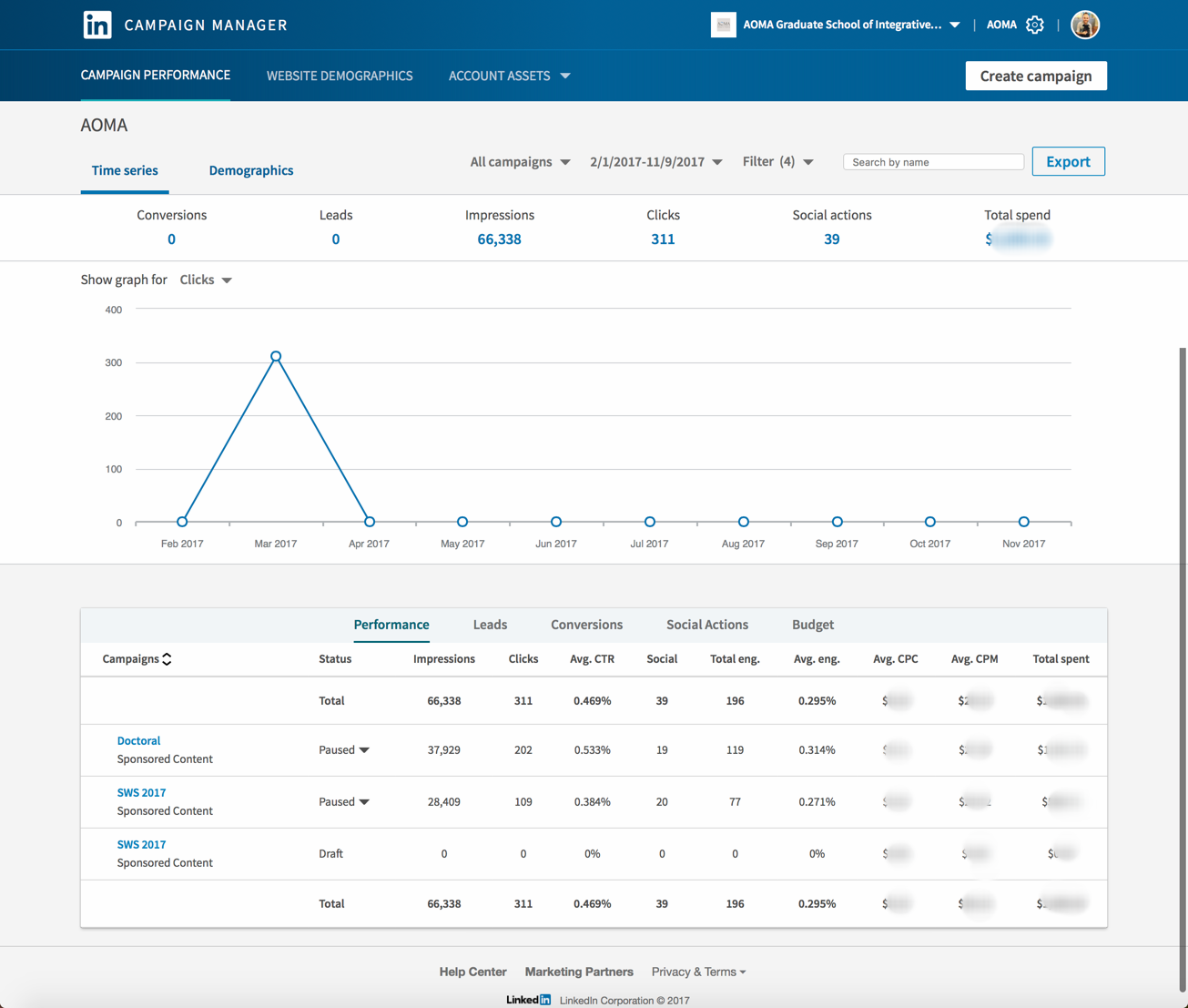The image size is (1188, 1008).
Task: Click the Leads summary value 0
Action: 336,239
